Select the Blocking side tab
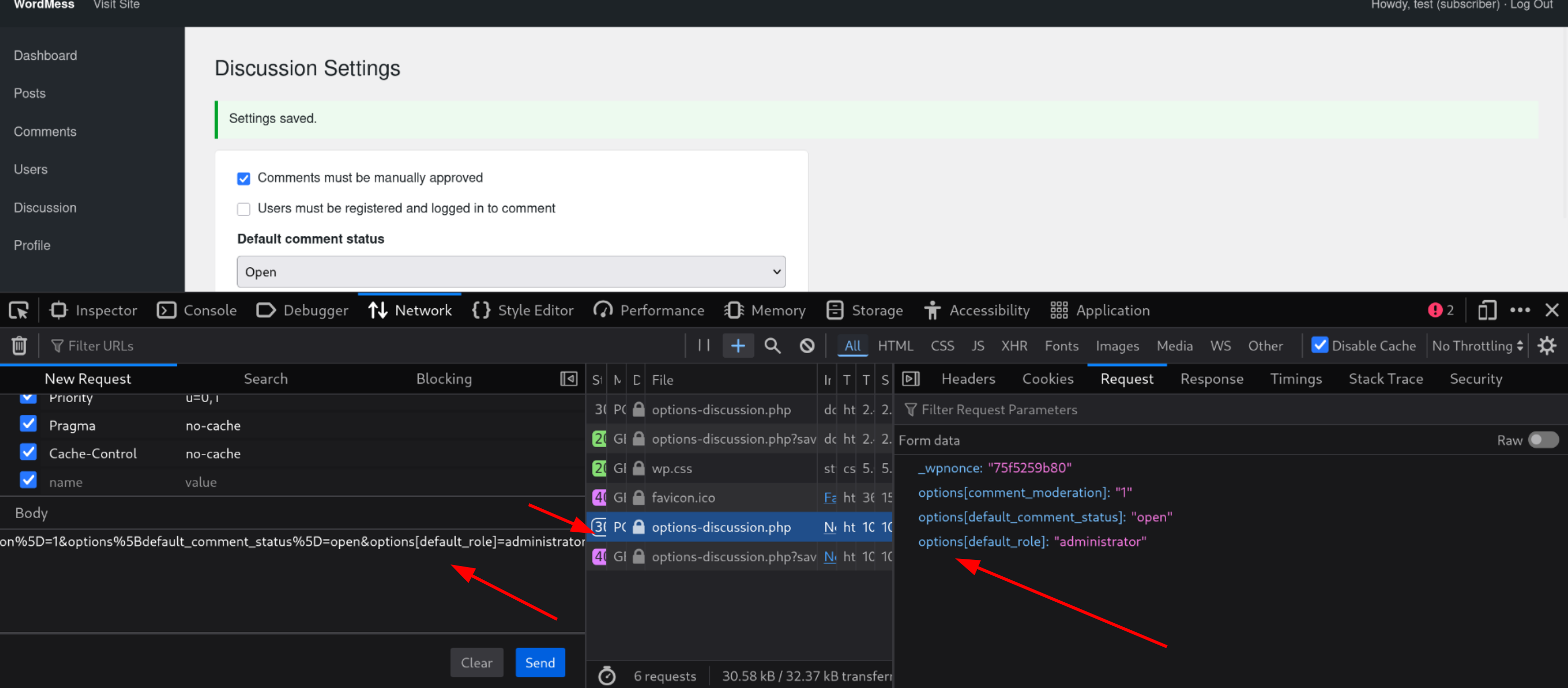This screenshot has width=1568, height=688. pyautogui.click(x=444, y=379)
